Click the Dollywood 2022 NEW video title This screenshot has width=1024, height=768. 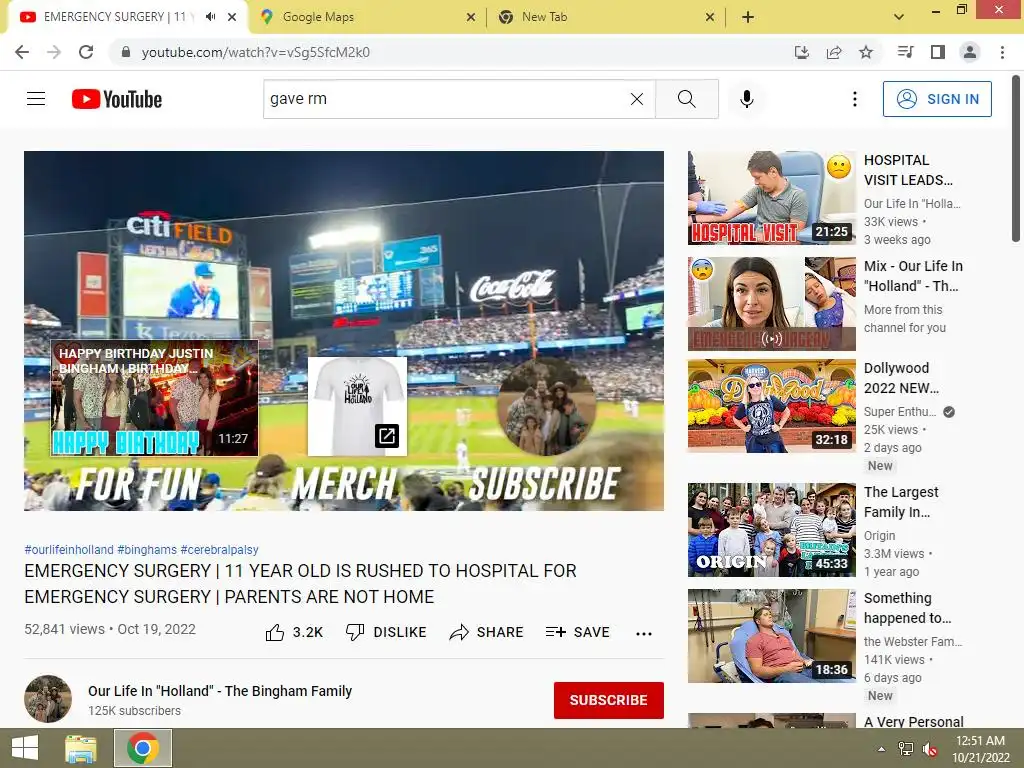(x=901, y=378)
